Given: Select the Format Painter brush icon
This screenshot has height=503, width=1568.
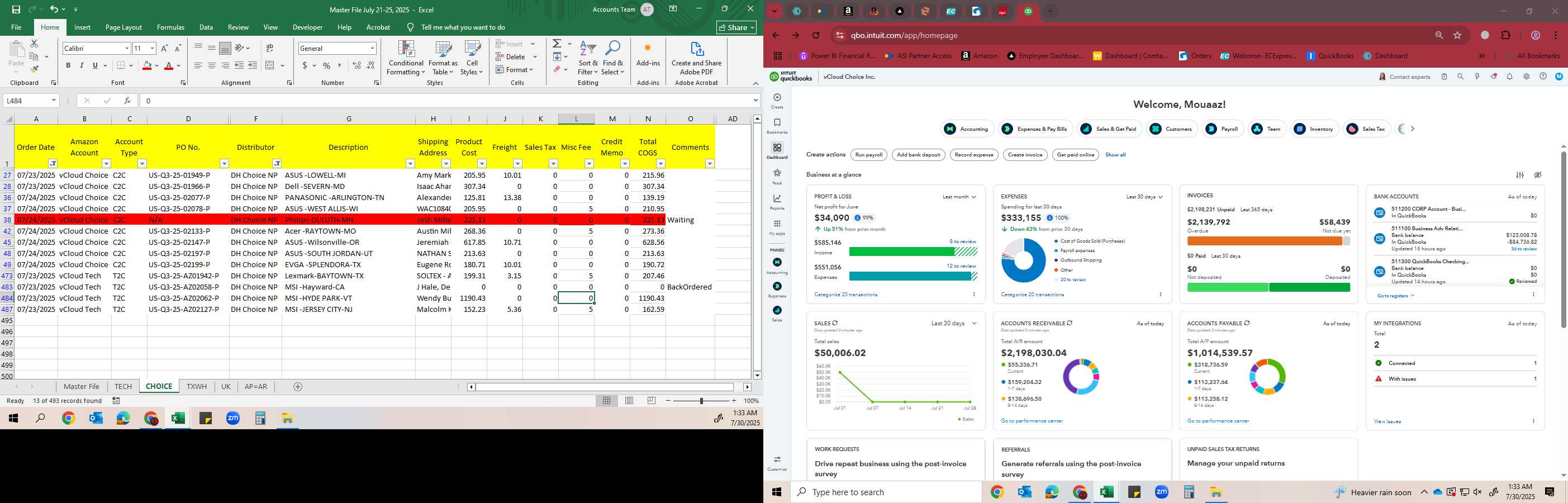Looking at the screenshot, I should point(34,69).
